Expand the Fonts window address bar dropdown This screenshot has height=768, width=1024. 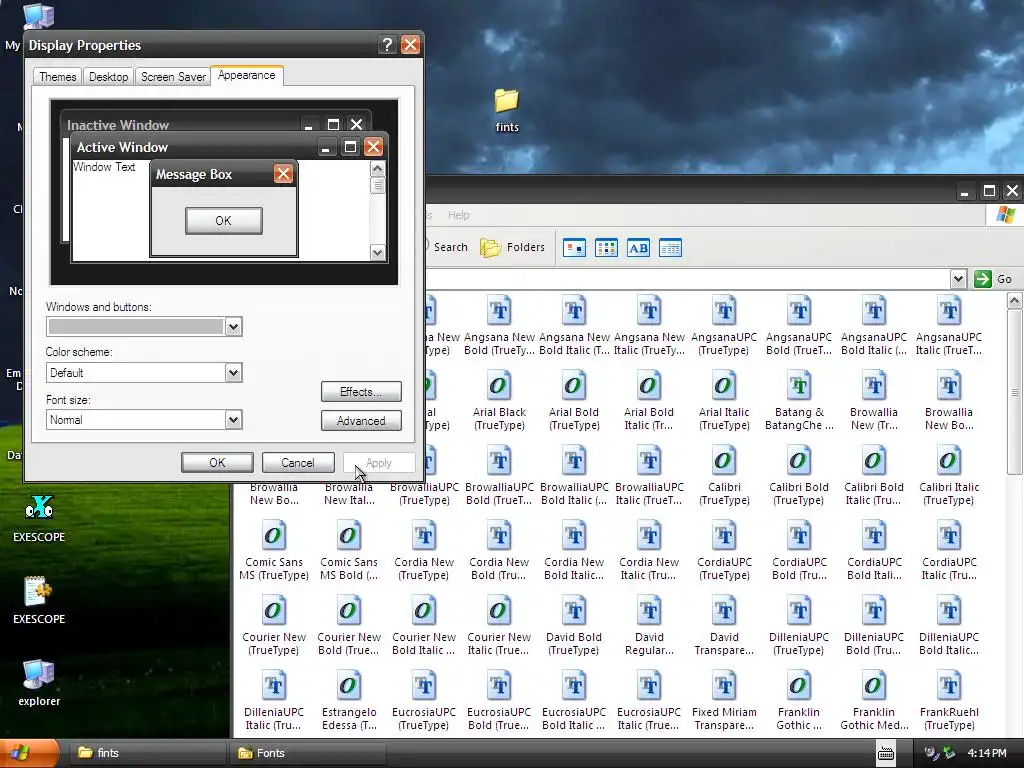[958, 279]
